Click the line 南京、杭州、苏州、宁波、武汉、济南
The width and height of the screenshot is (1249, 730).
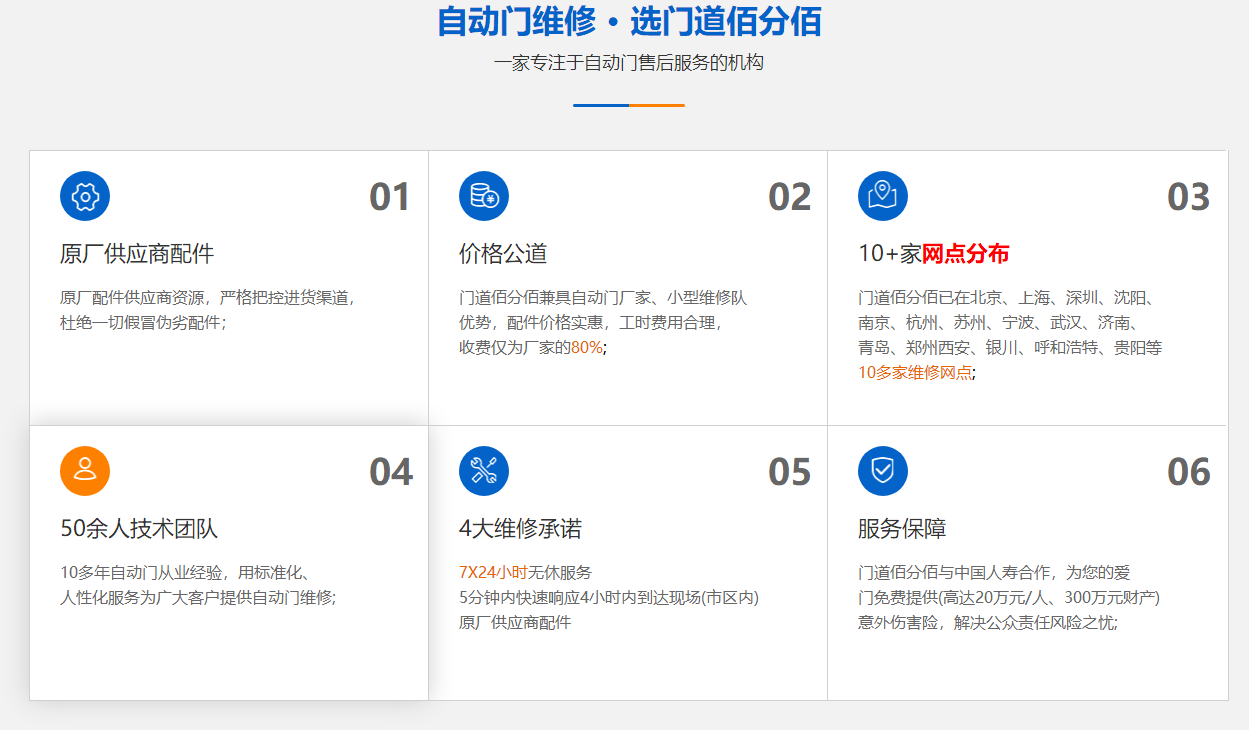(1000, 323)
